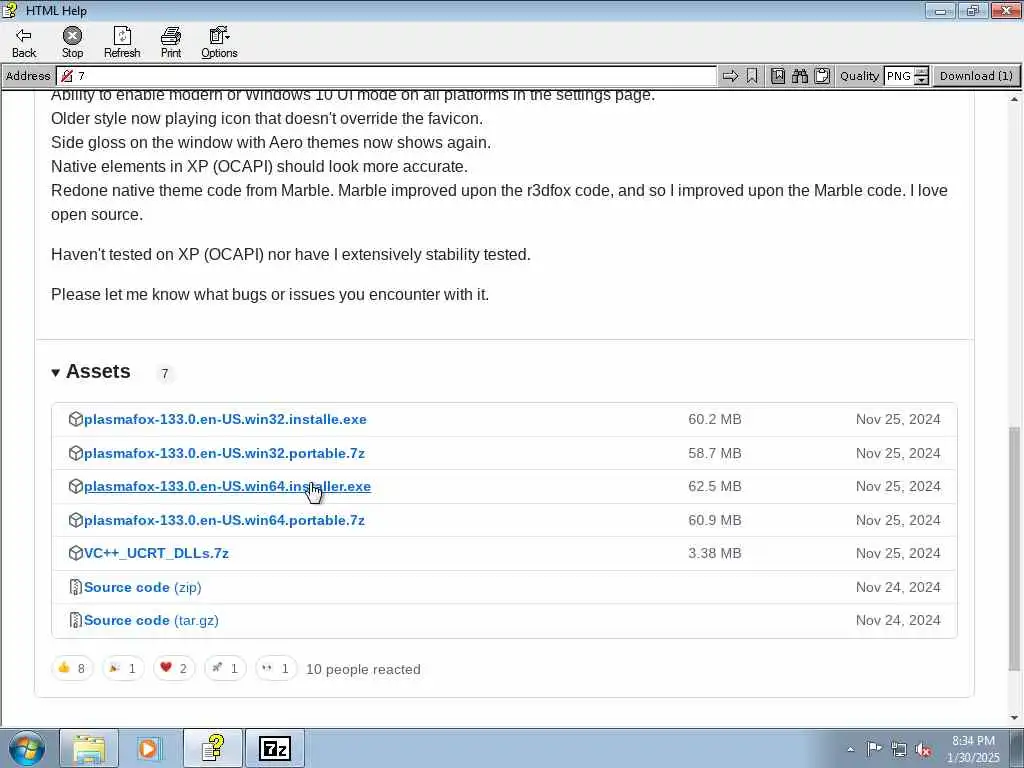Click the 60.2 MB size value

click(714, 419)
